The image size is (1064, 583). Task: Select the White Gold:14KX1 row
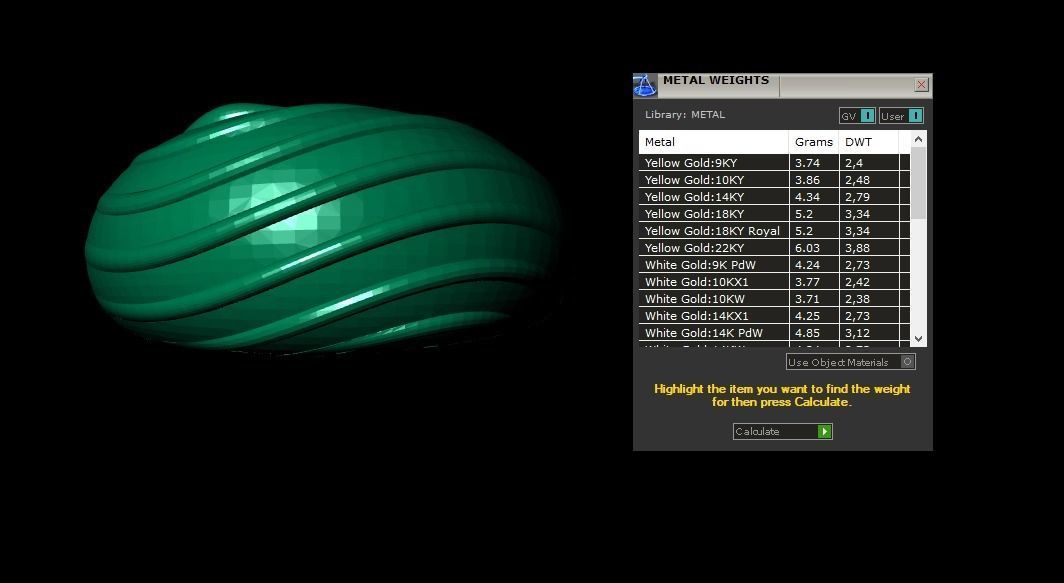point(774,316)
